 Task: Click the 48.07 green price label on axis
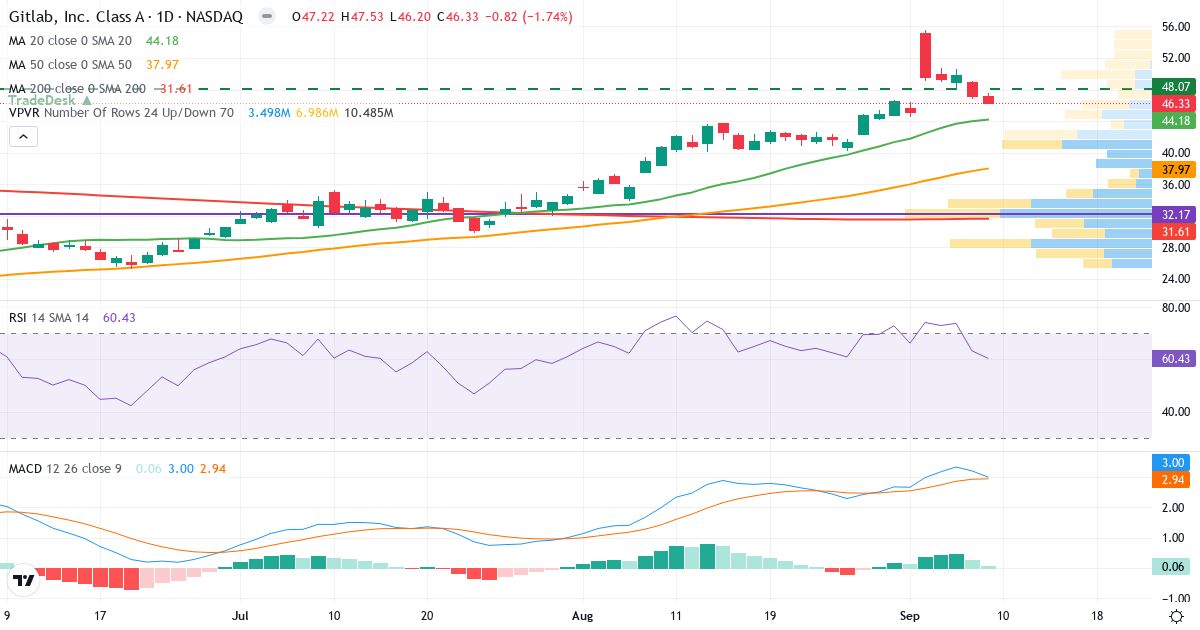1174,87
